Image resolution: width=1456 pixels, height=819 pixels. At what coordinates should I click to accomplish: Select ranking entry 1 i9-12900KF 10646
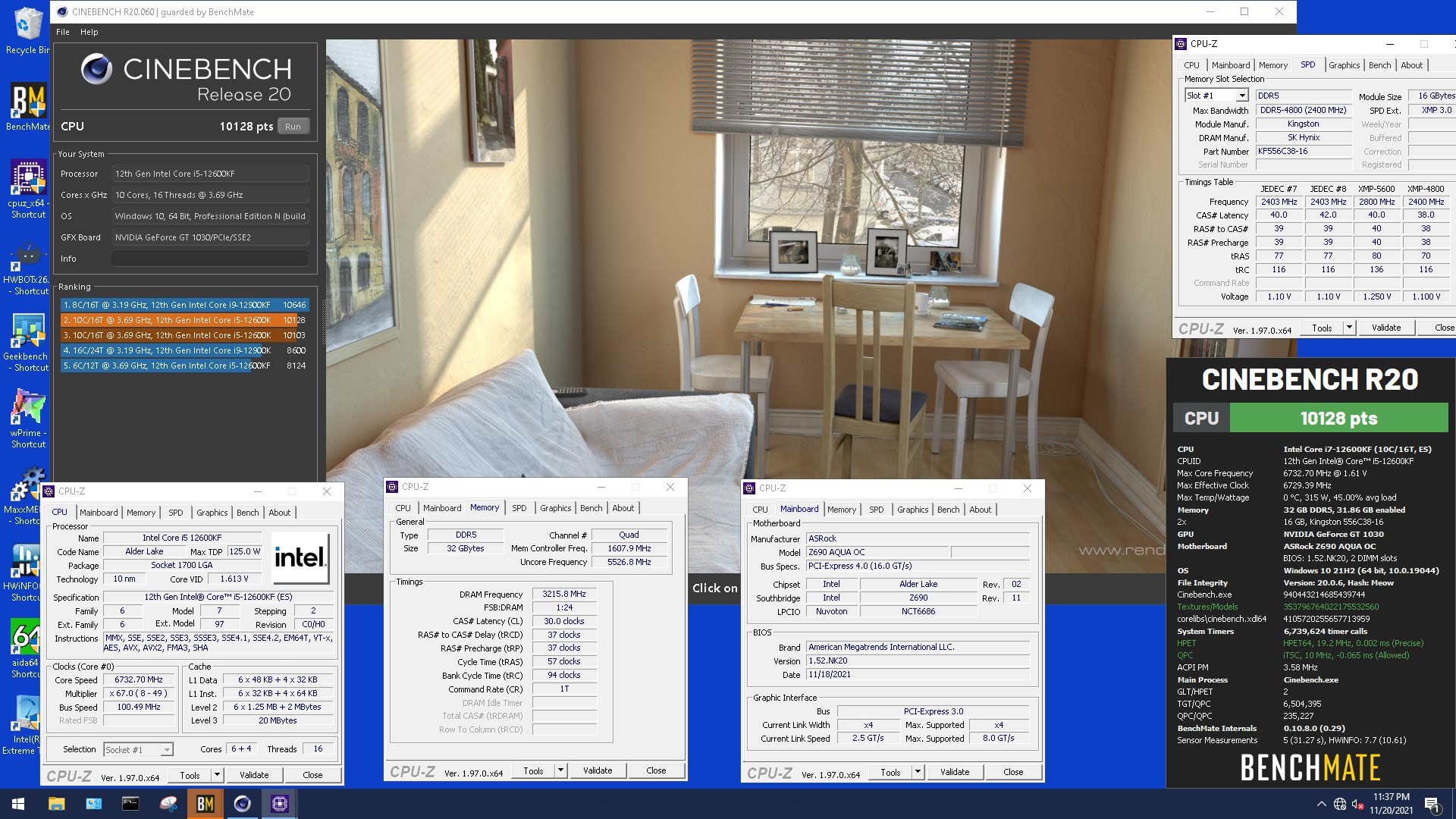[184, 305]
